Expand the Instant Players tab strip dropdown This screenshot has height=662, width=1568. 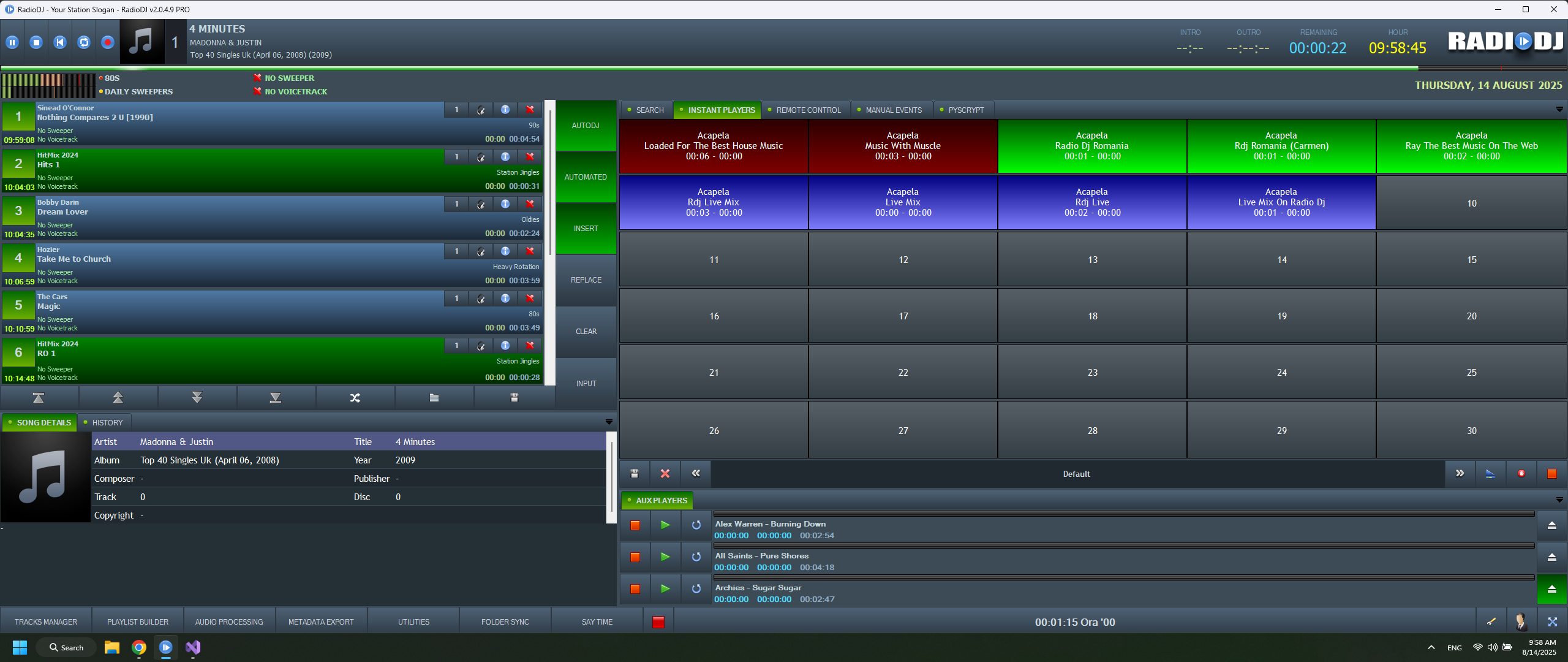click(x=1559, y=109)
